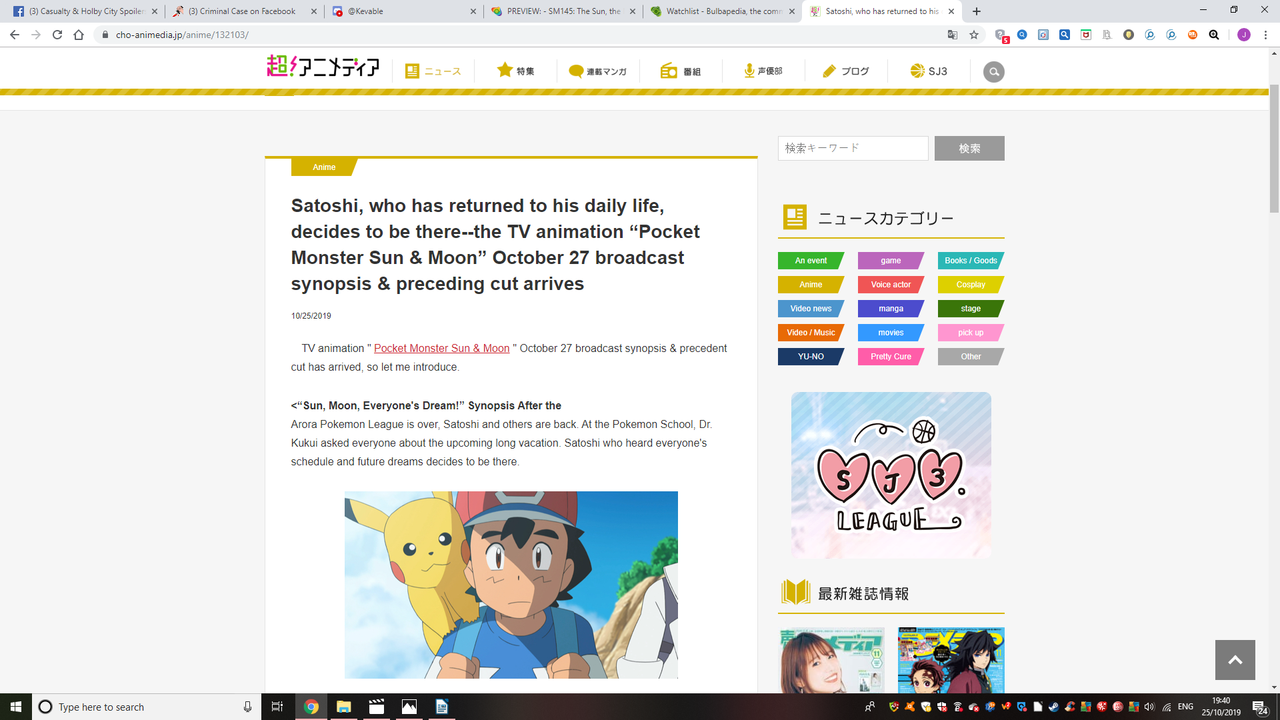Click the back-to-top arrow button
The height and width of the screenshot is (720, 1280).
coord(1235,660)
